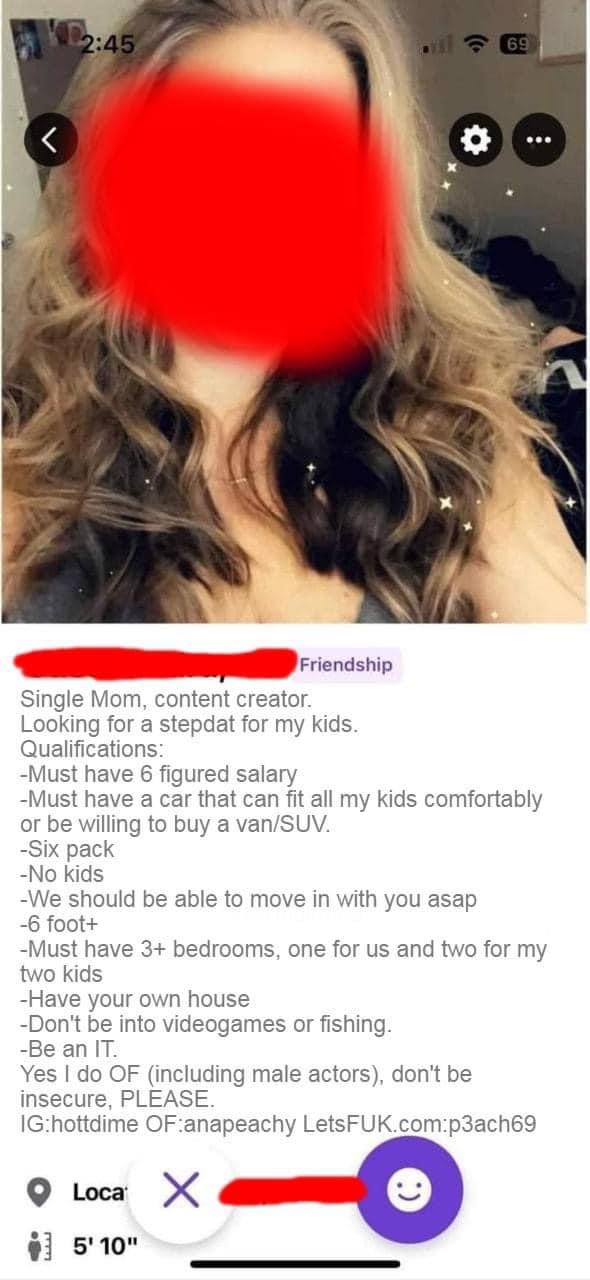Open profile settings via gear icon
This screenshot has height=1280, width=590.
point(478,140)
